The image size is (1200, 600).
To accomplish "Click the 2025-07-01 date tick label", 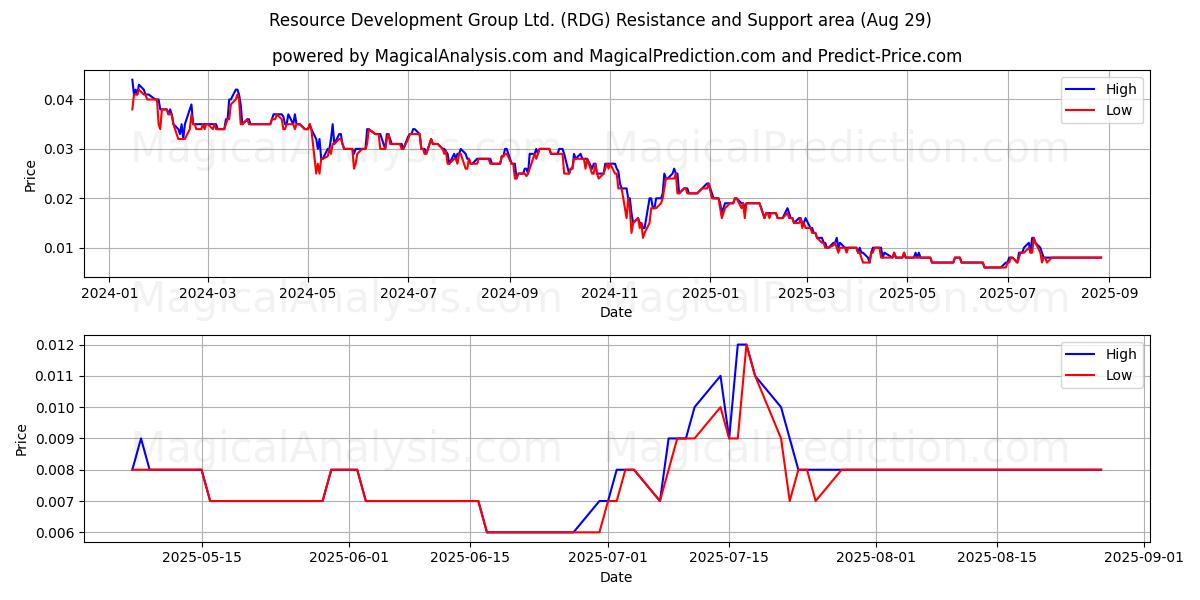I will click(608, 559).
